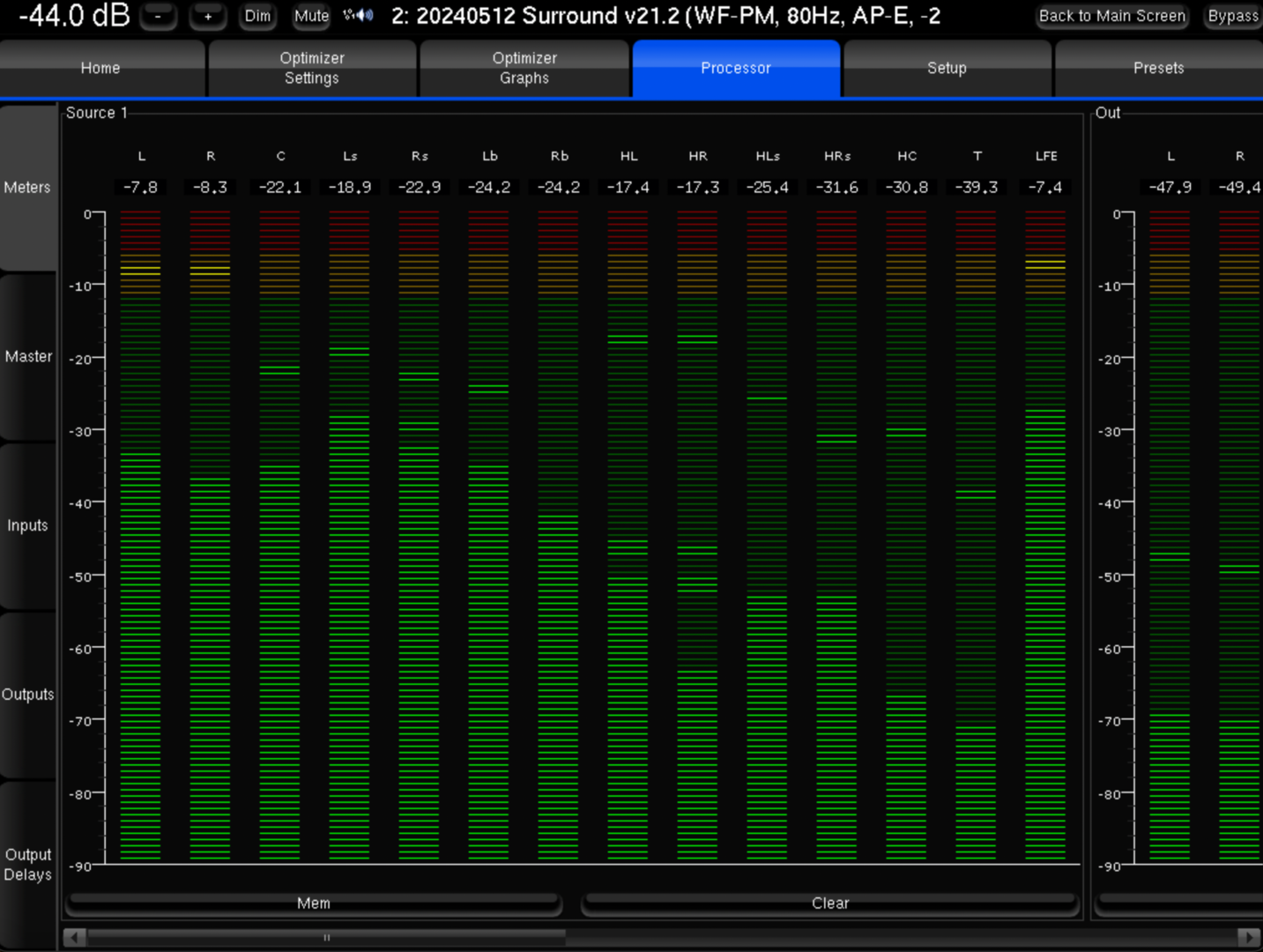Image resolution: width=1263 pixels, height=952 pixels.
Task: Open the Presets tab
Action: (1158, 69)
